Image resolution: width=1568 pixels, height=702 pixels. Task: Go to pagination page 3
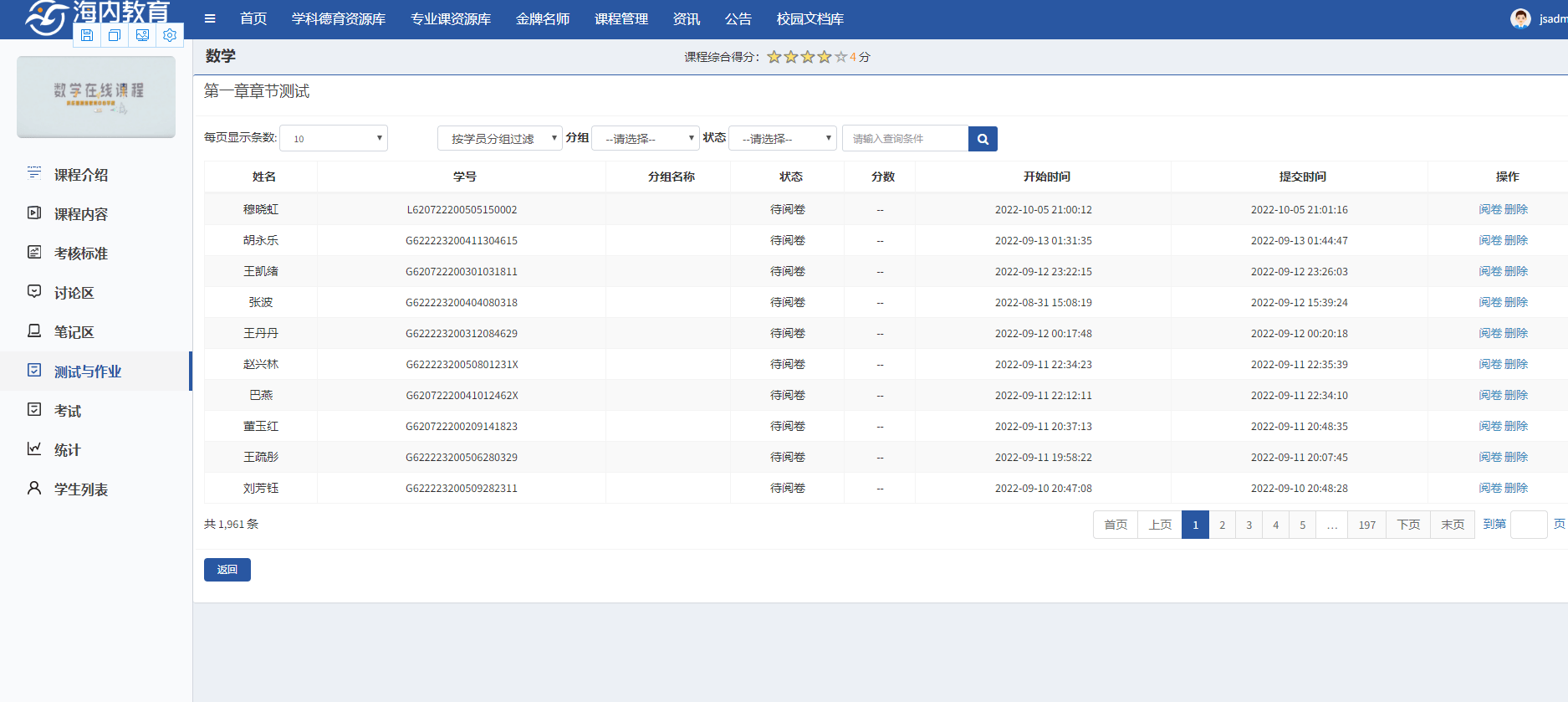point(1249,525)
